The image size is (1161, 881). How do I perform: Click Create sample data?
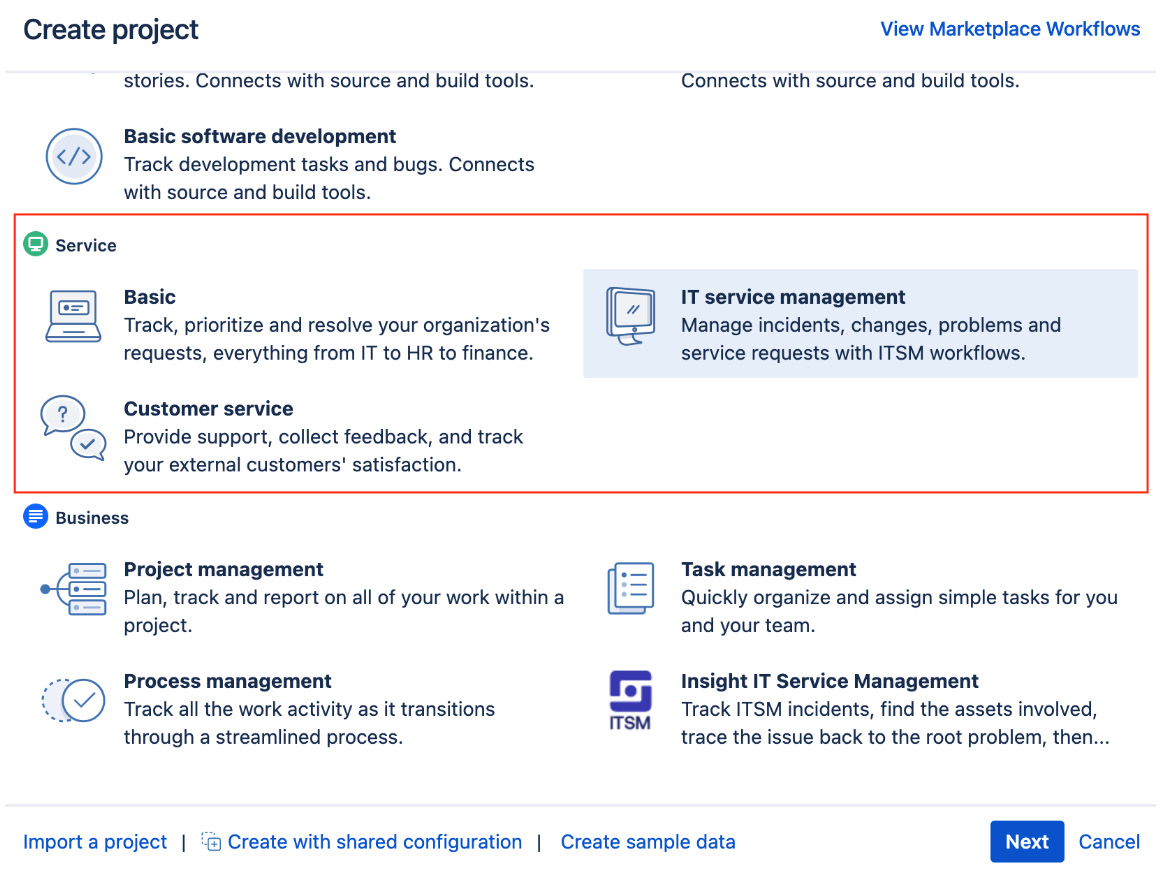pos(648,842)
